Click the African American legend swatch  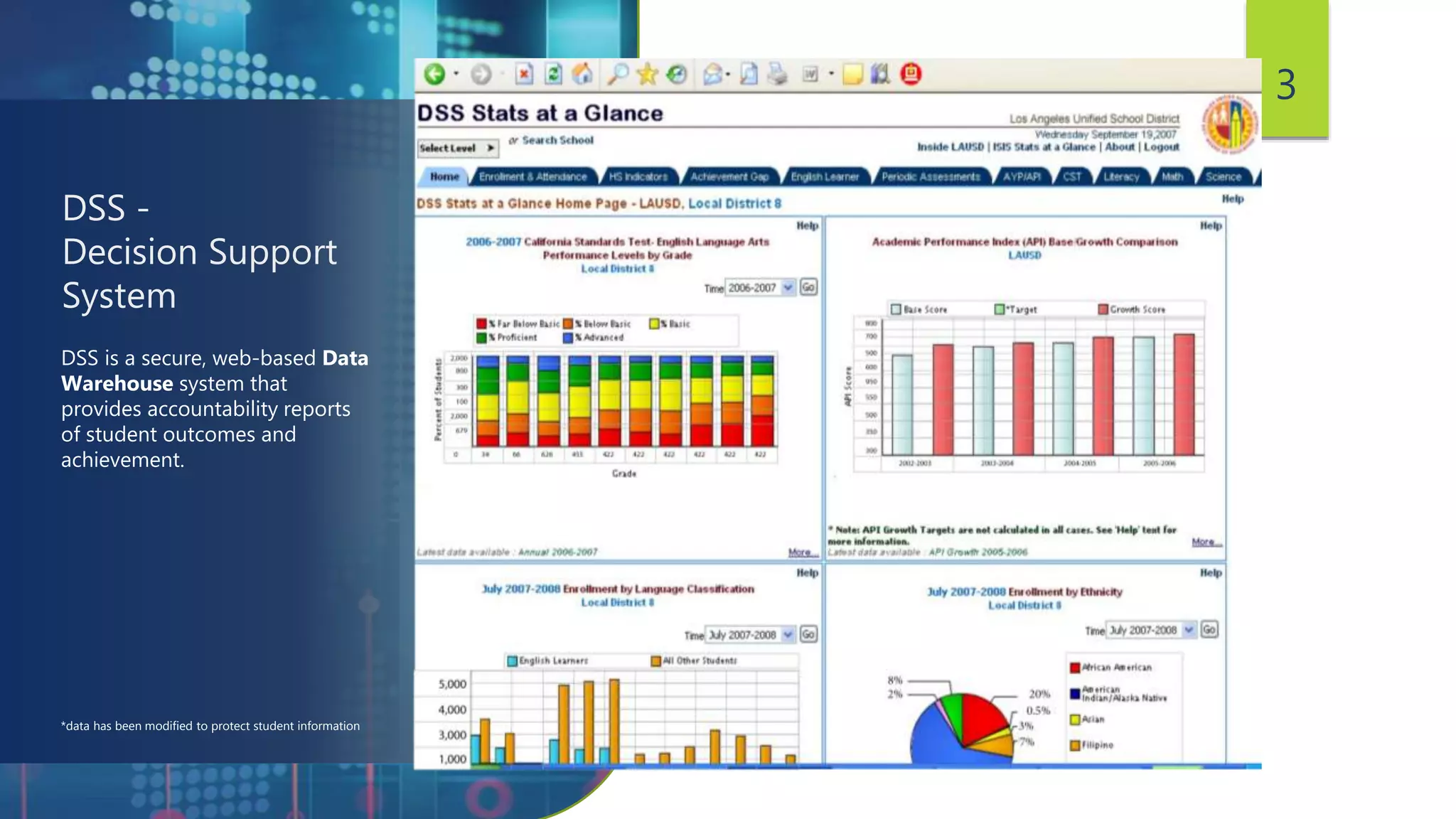(1075, 668)
